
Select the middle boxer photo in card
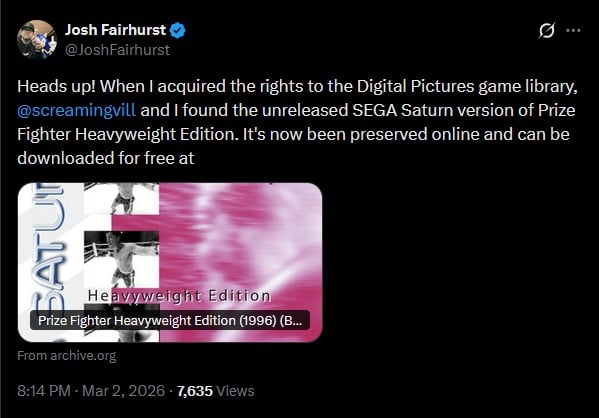pos(121,259)
